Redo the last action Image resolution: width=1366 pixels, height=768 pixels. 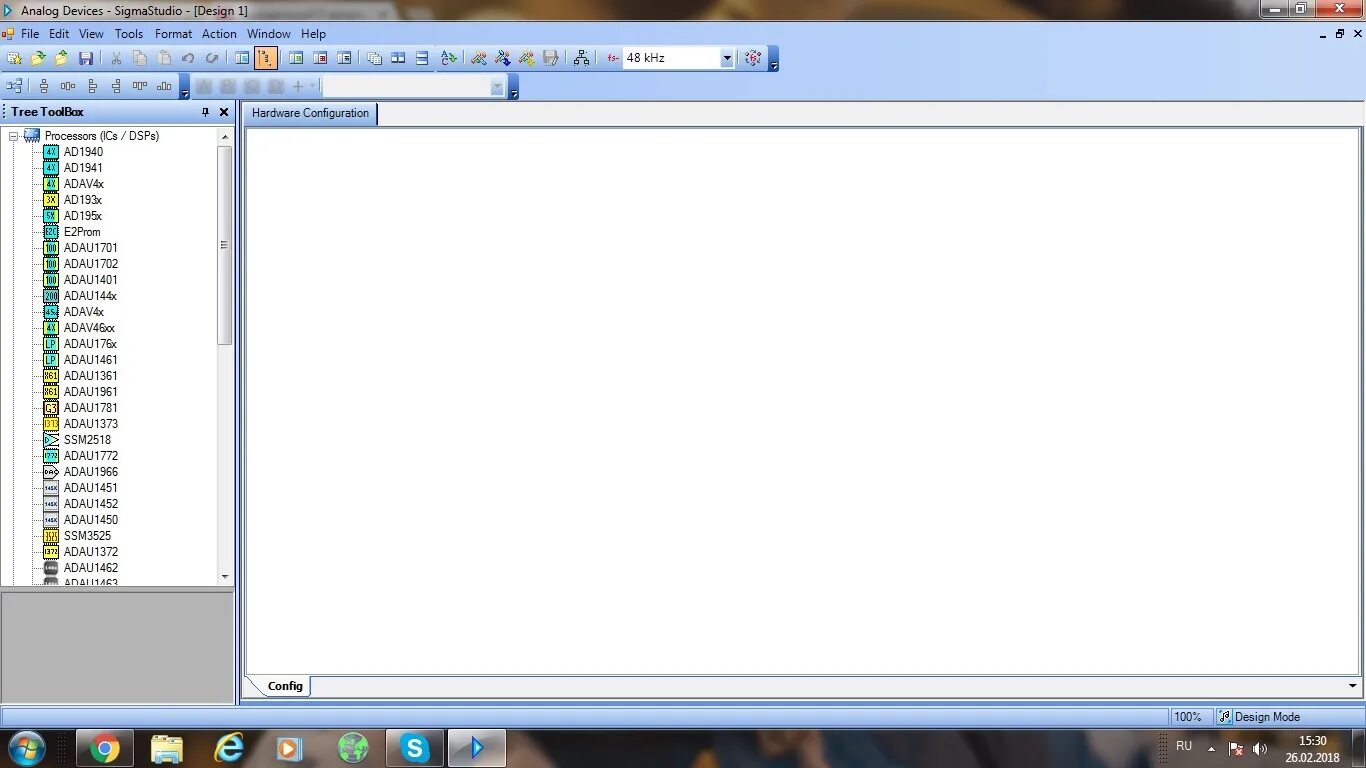(212, 58)
